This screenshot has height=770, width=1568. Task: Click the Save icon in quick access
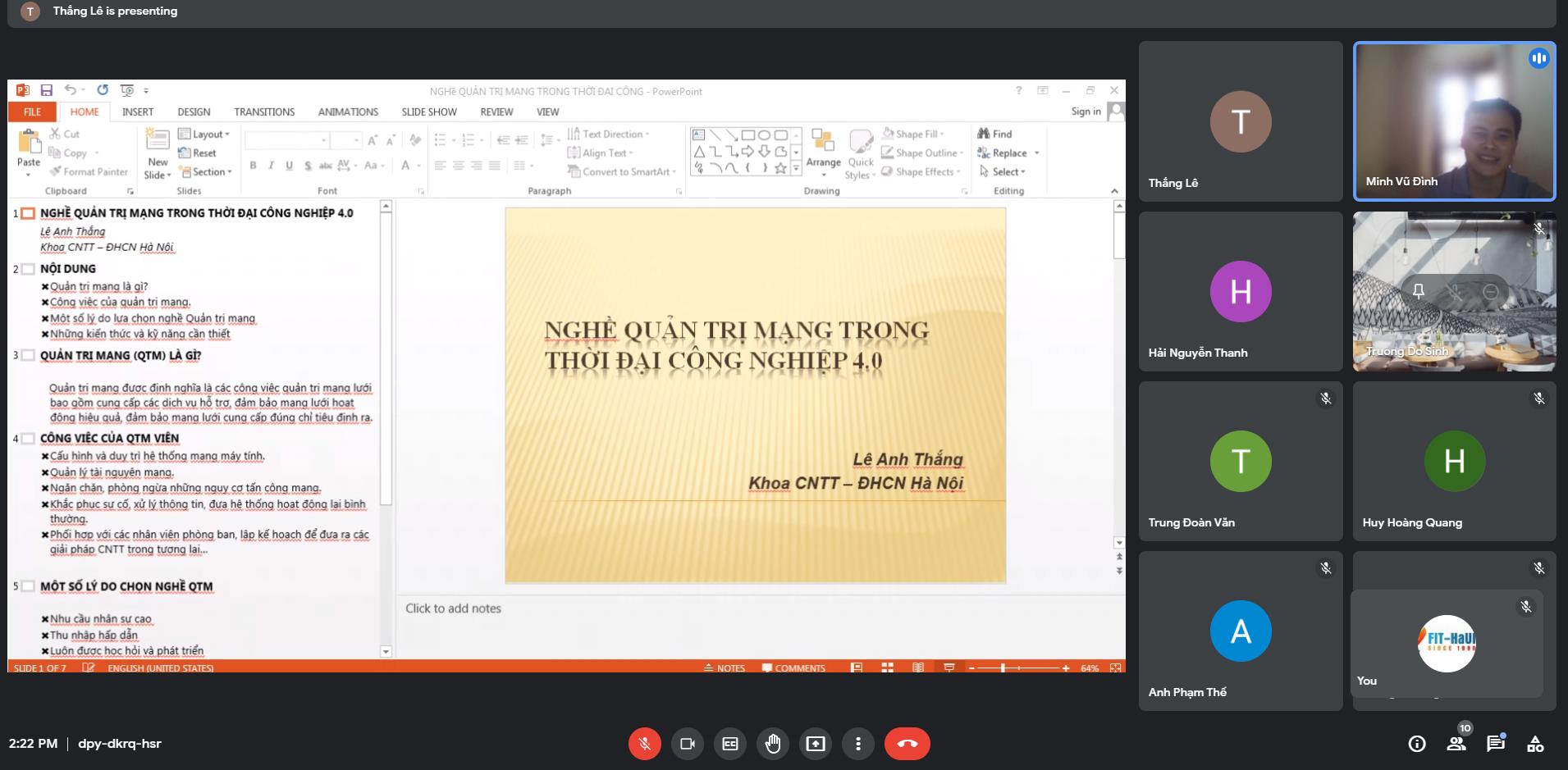[x=47, y=90]
